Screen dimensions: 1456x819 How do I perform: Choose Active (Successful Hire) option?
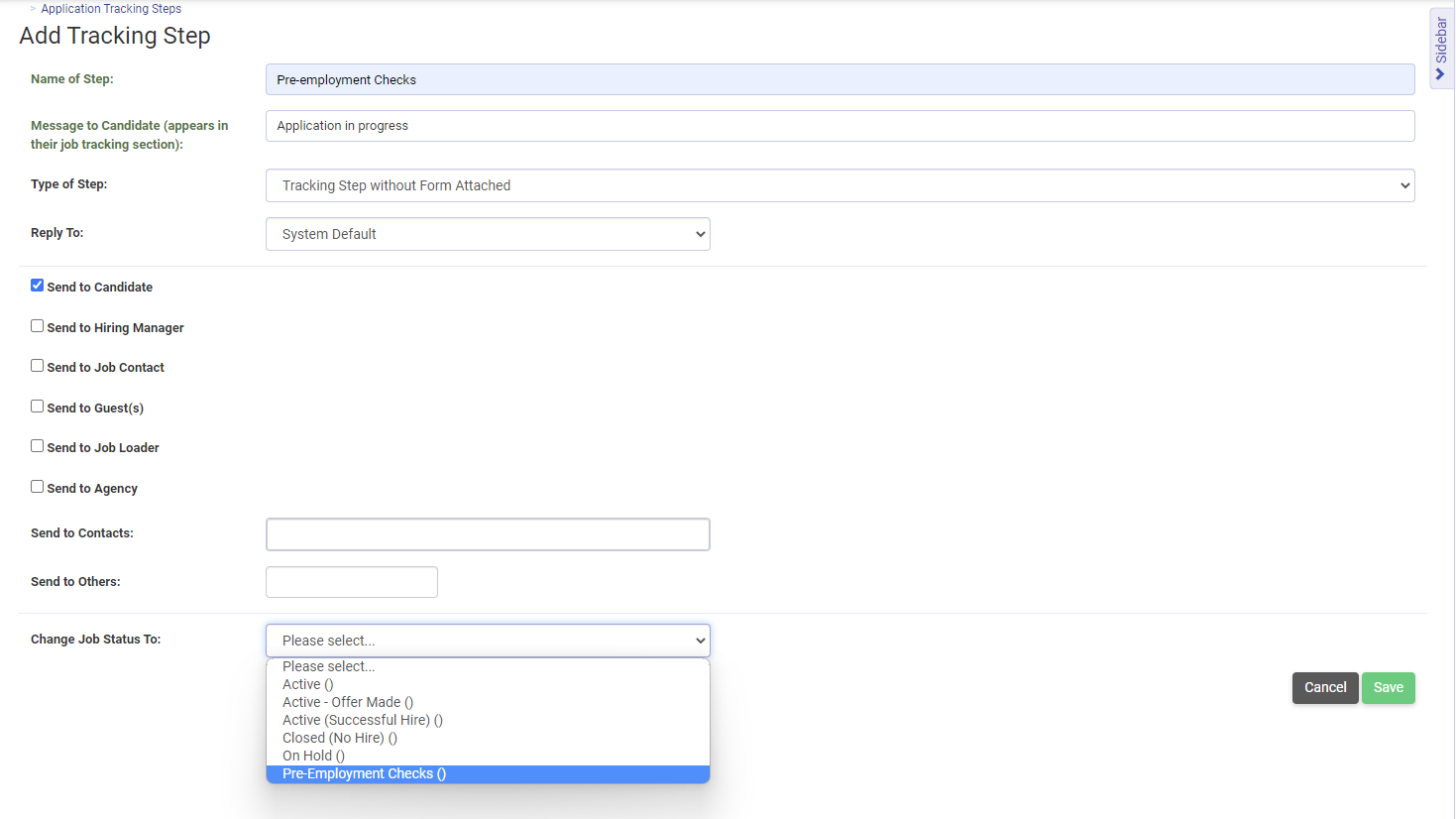[x=363, y=720]
